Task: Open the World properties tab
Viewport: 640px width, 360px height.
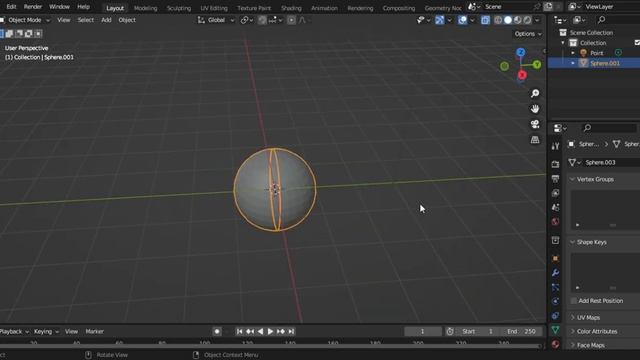Action: 555,222
